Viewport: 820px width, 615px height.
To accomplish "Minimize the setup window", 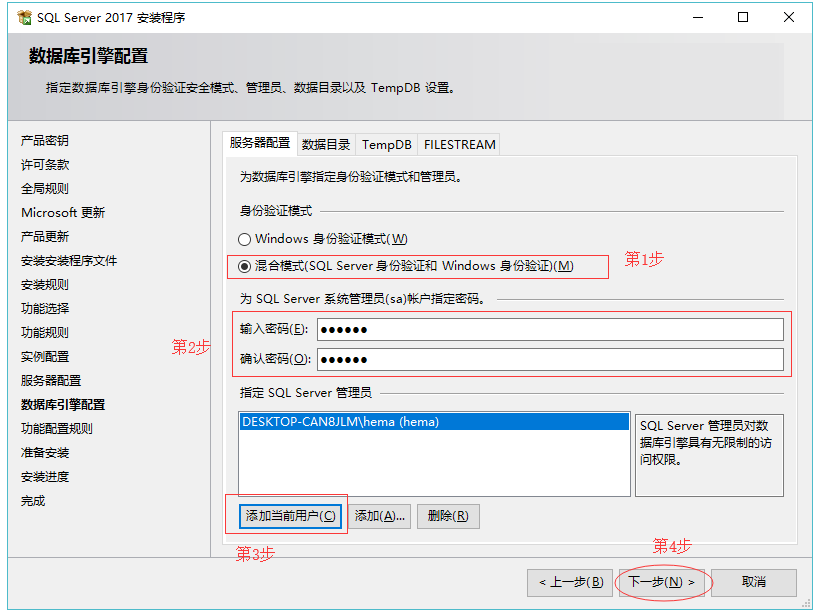I will point(698,17).
